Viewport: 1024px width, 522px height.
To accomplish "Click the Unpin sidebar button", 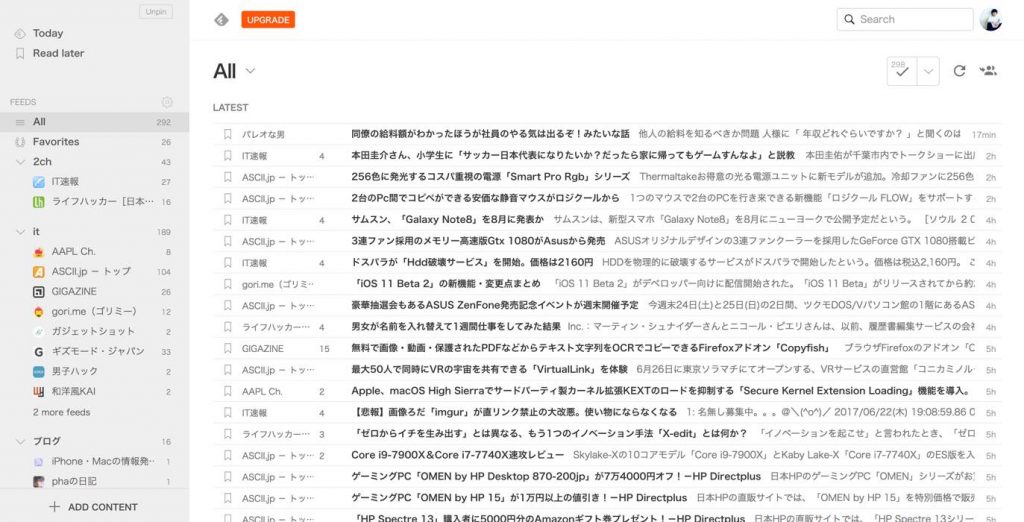I will 155,12.
